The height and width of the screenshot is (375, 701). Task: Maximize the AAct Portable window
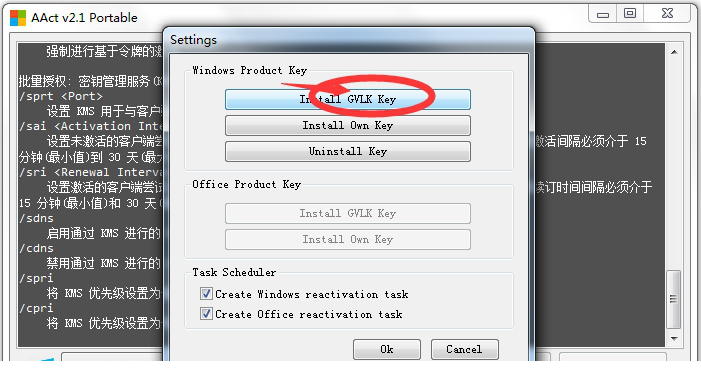click(x=630, y=14)
